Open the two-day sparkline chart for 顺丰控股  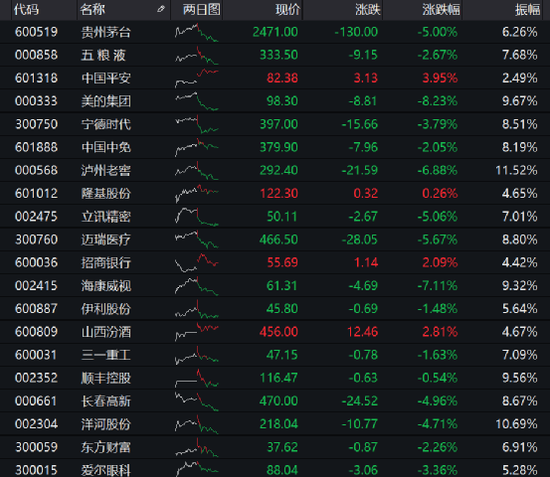197,378
